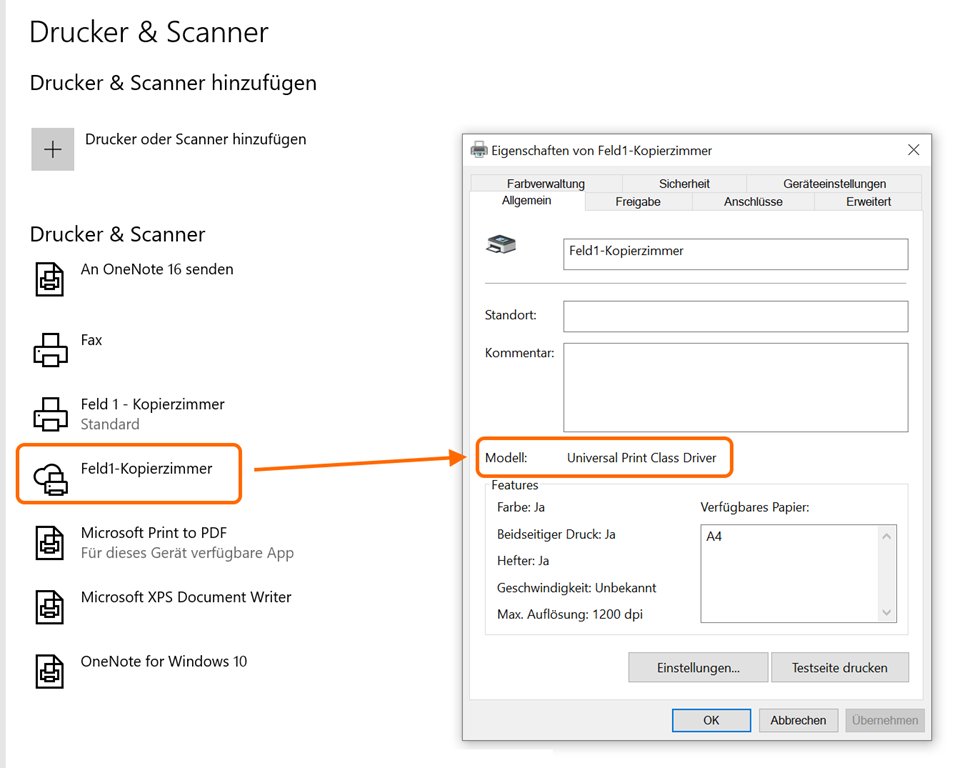Click the plus icon to add printer
977x768 pixels.
[x=53, y=150]
